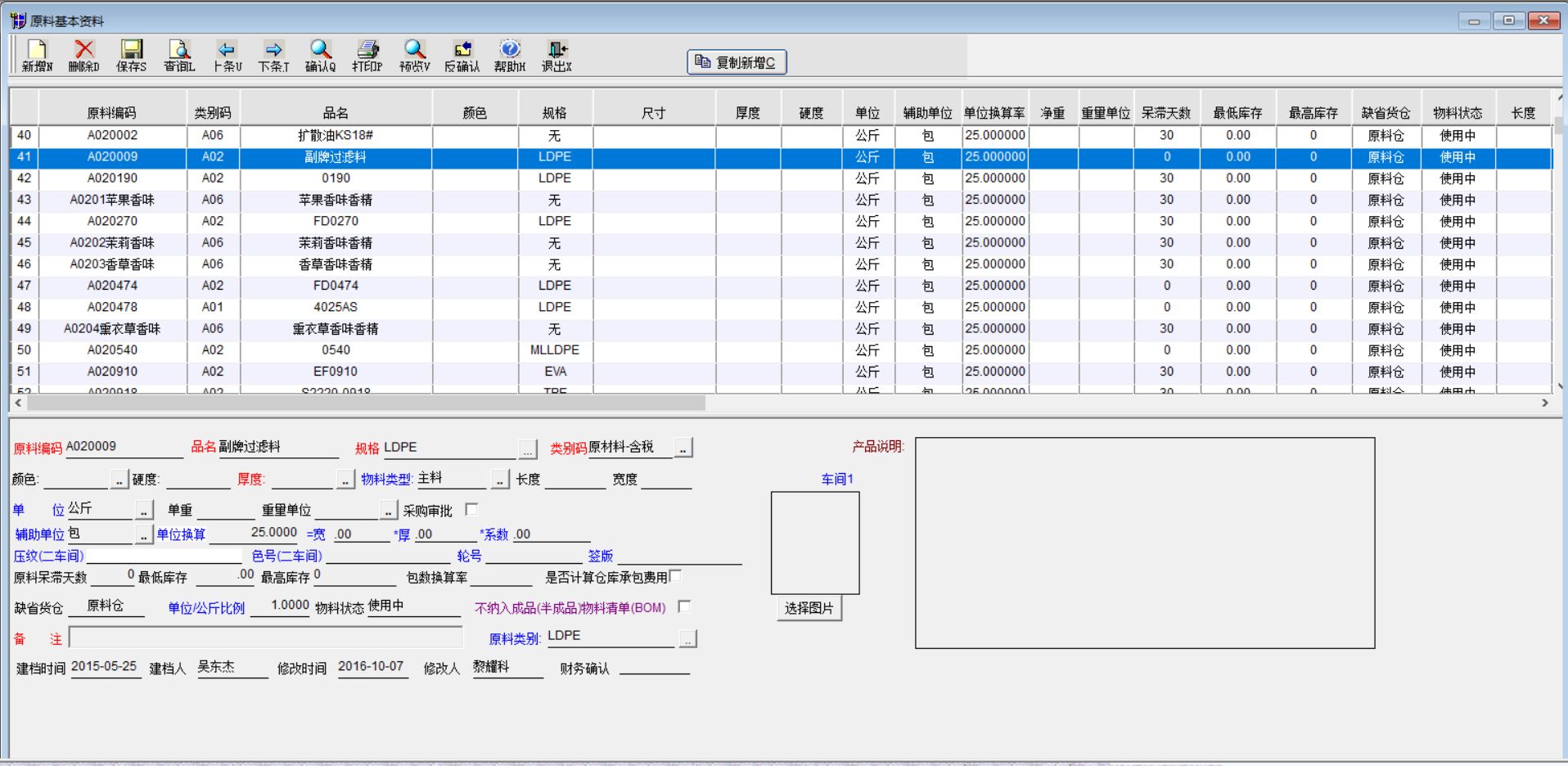The height and width of the screenshot is (766, 1568).
Task: Open the 厚度 lookup button
Action: click(x=345, y=480)
